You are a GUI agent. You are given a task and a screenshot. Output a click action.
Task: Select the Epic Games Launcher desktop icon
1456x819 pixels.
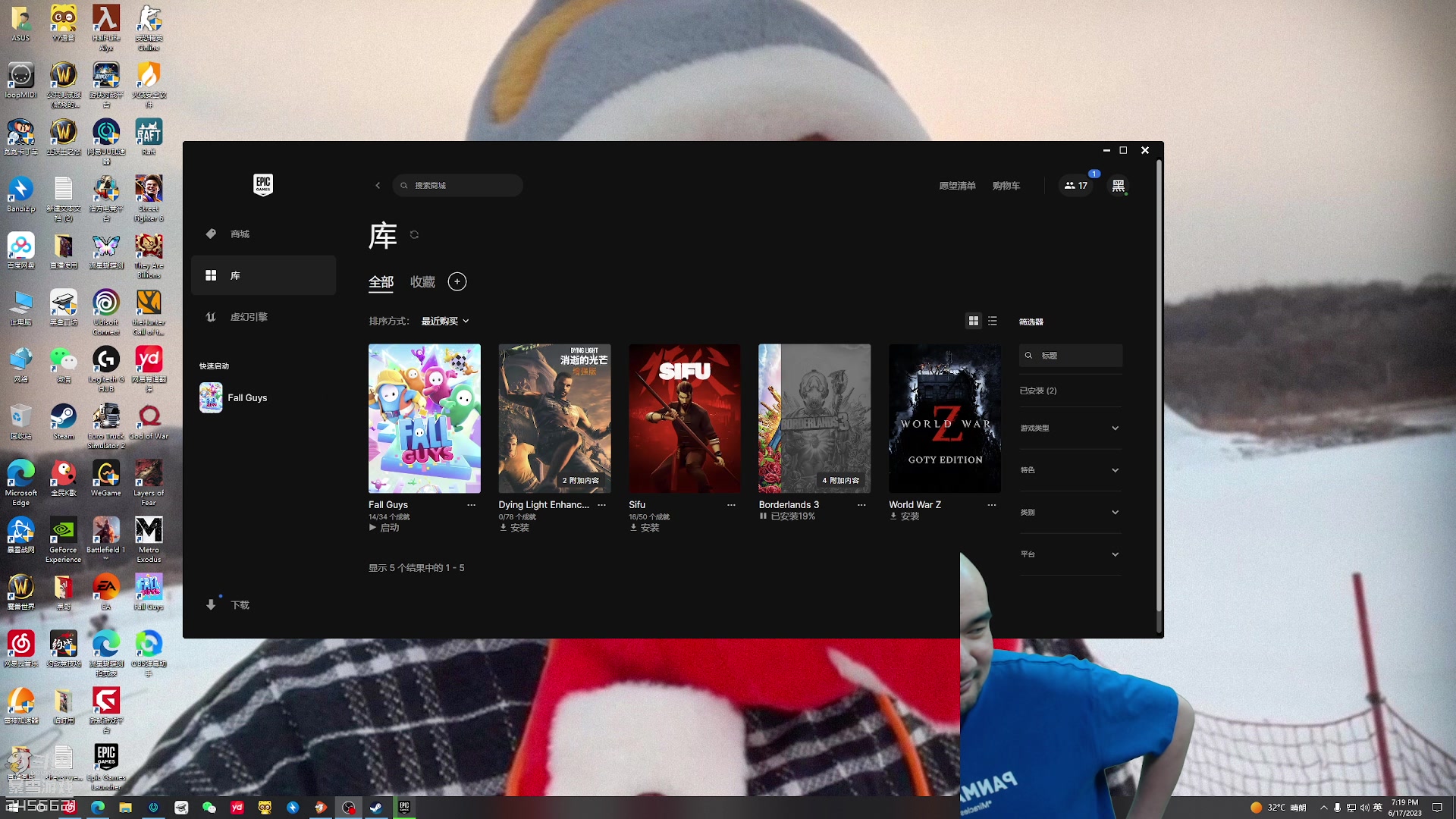pos(106,767)
